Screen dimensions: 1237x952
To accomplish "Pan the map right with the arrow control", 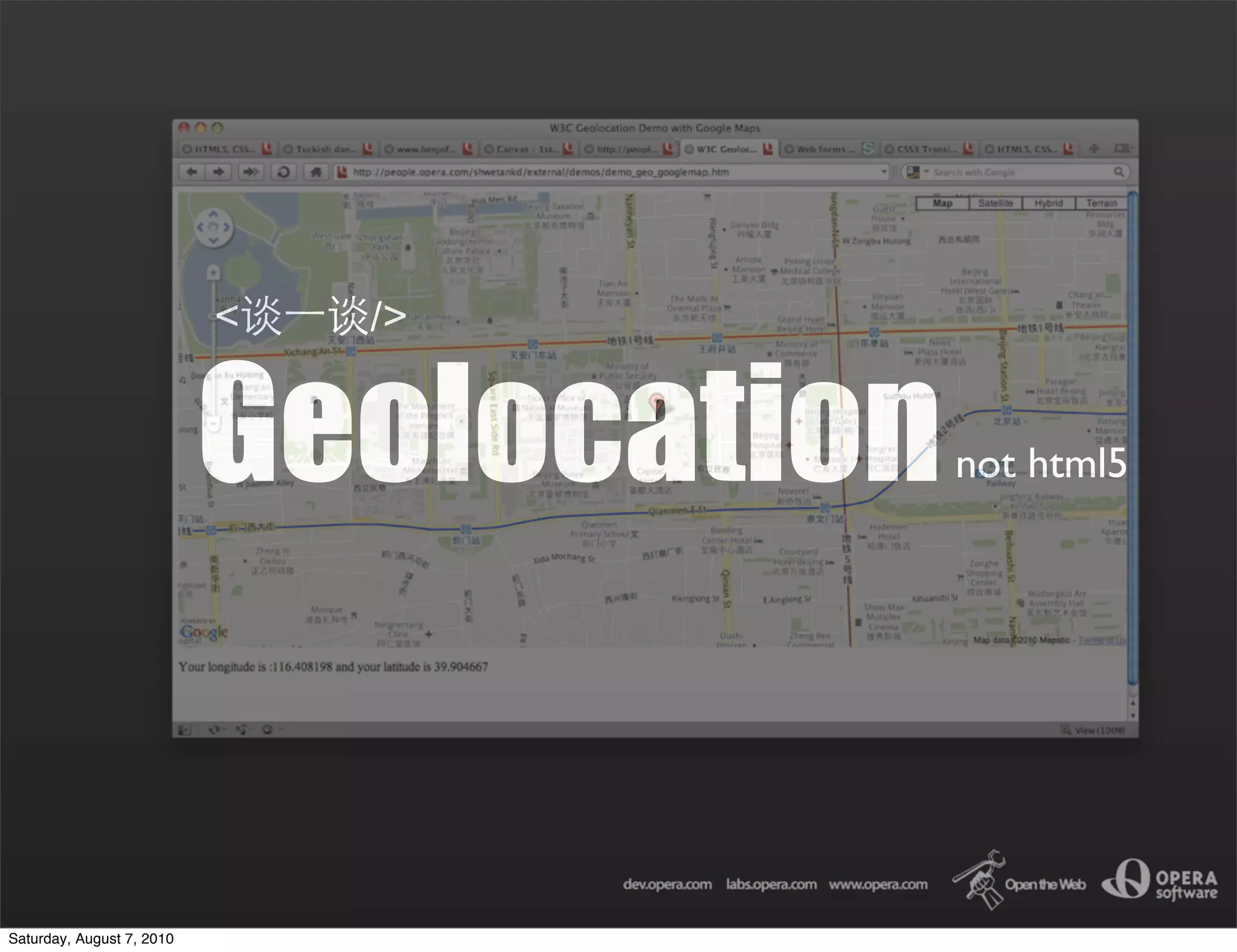I will (x=227, y=227).
